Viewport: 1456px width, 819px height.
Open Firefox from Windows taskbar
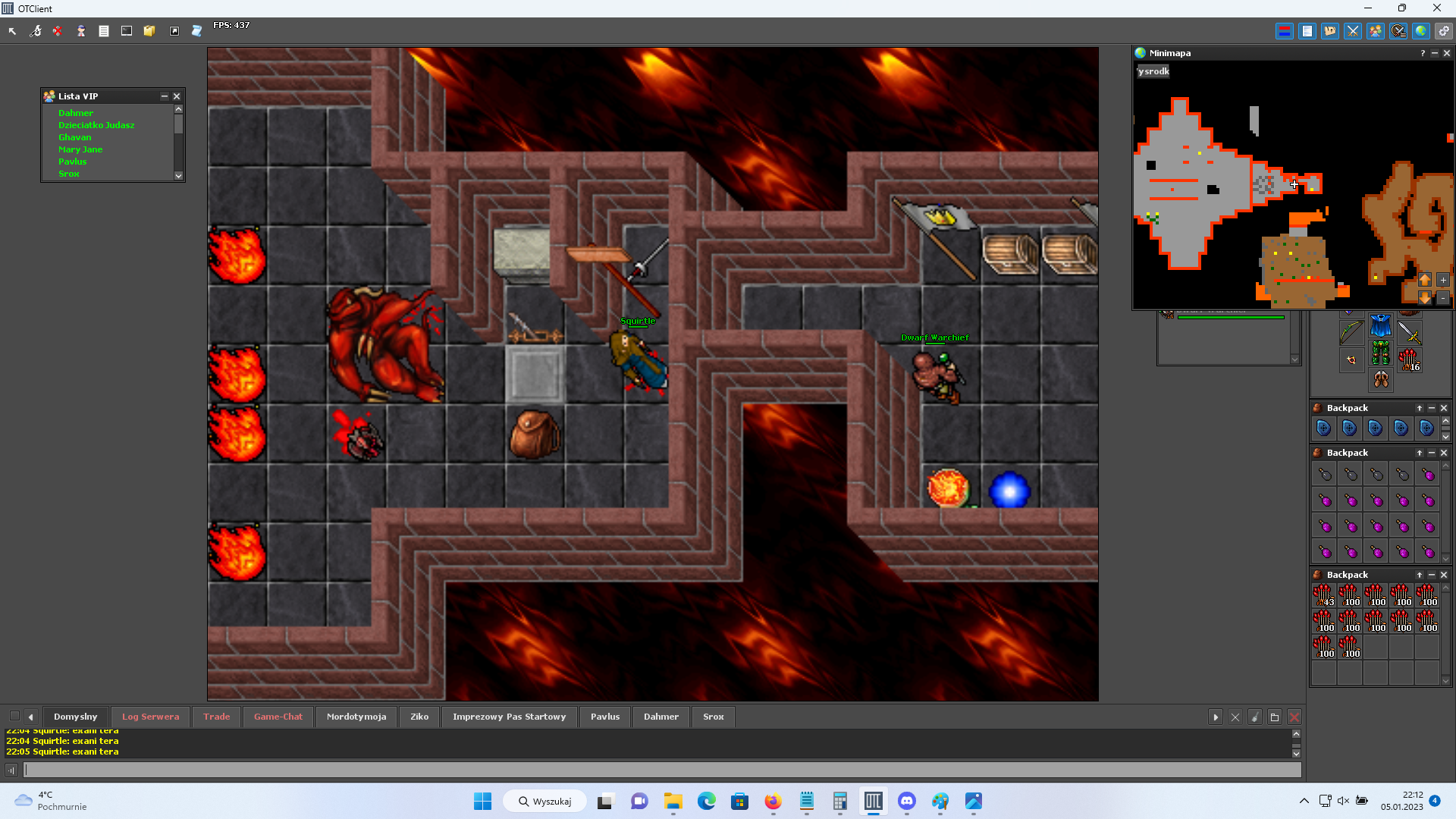coord(773,802)
